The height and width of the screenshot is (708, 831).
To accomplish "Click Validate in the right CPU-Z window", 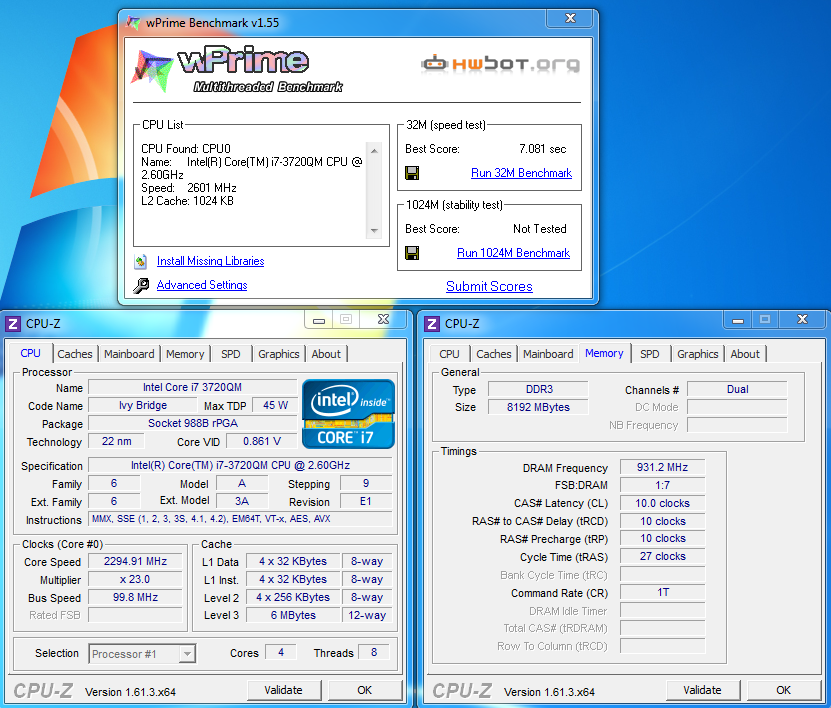I will point(703,690).
